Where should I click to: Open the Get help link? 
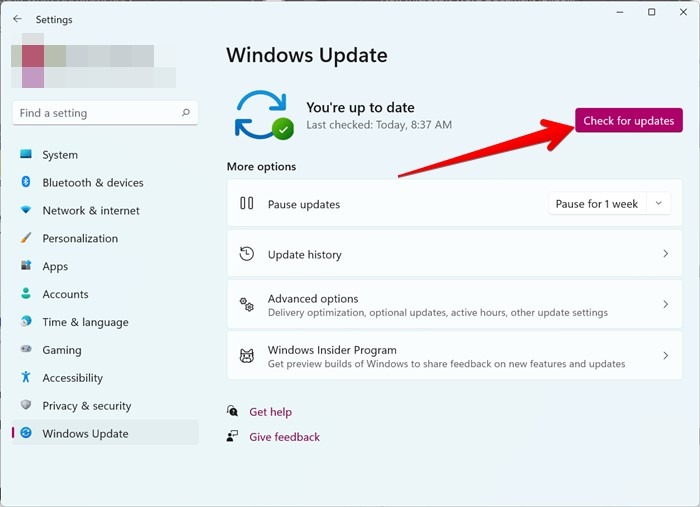271,411
